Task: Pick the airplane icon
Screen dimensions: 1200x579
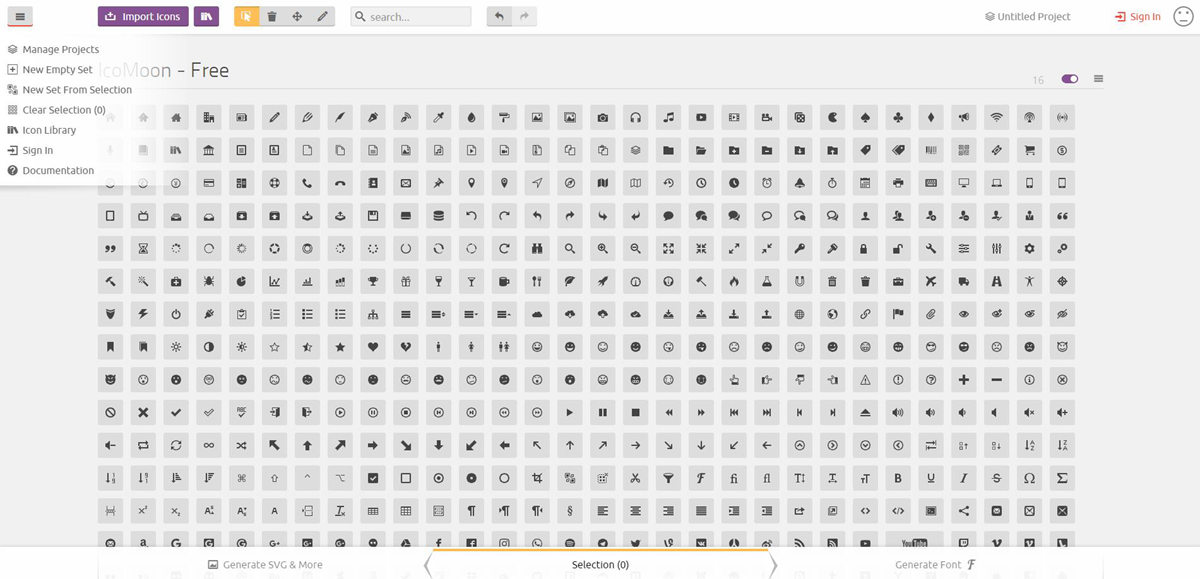Action: click(x=930, y=281)
